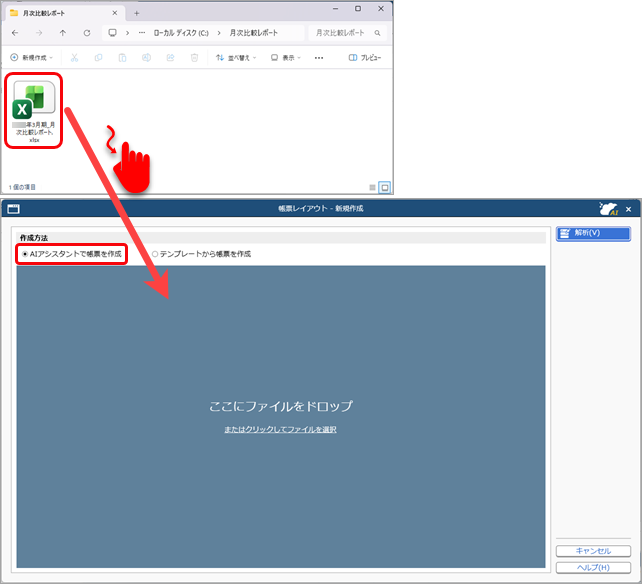Click またはクリックしてファイルを選択 link
Viewport: 642px width, 584px height.
[280, 429]
